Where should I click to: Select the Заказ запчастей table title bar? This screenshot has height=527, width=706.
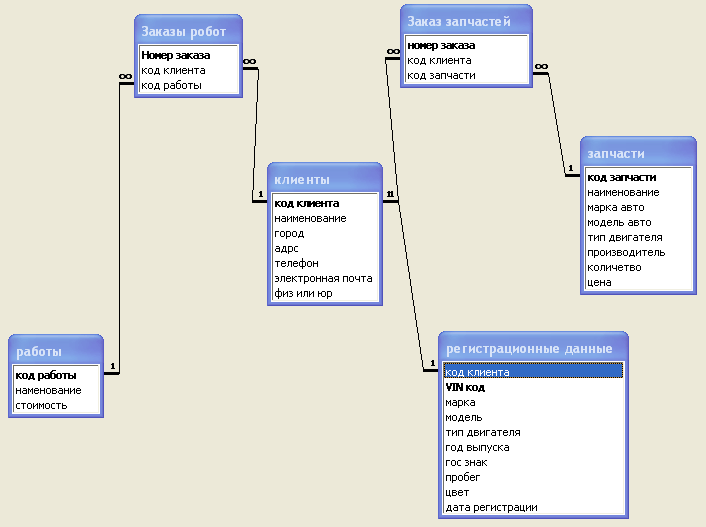466,20
